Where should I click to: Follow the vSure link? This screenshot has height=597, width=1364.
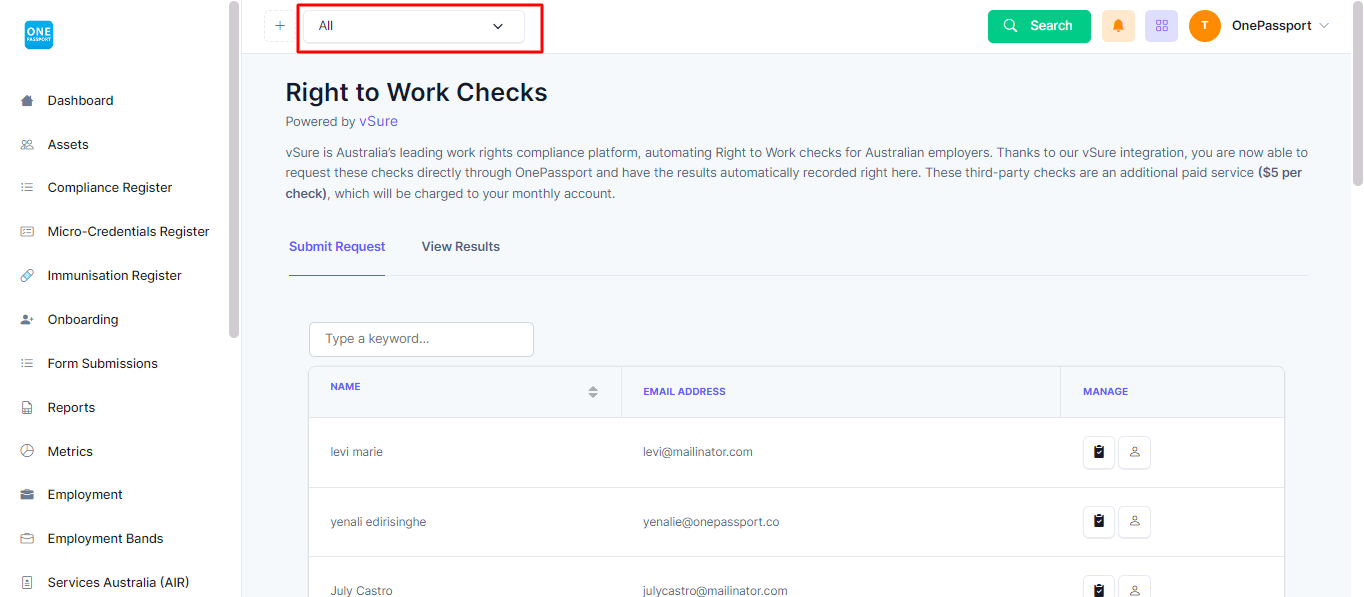point(379,121)
